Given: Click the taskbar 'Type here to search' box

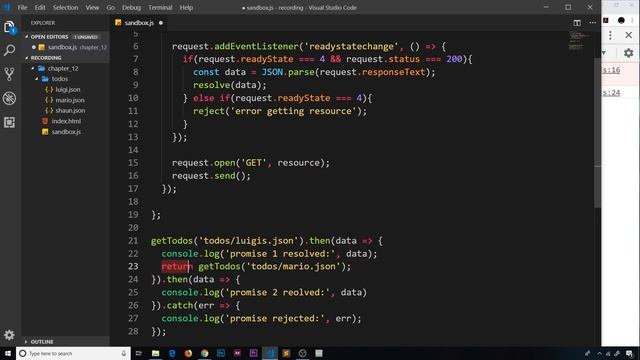Looking at the screenshot, I should (73, 353).
